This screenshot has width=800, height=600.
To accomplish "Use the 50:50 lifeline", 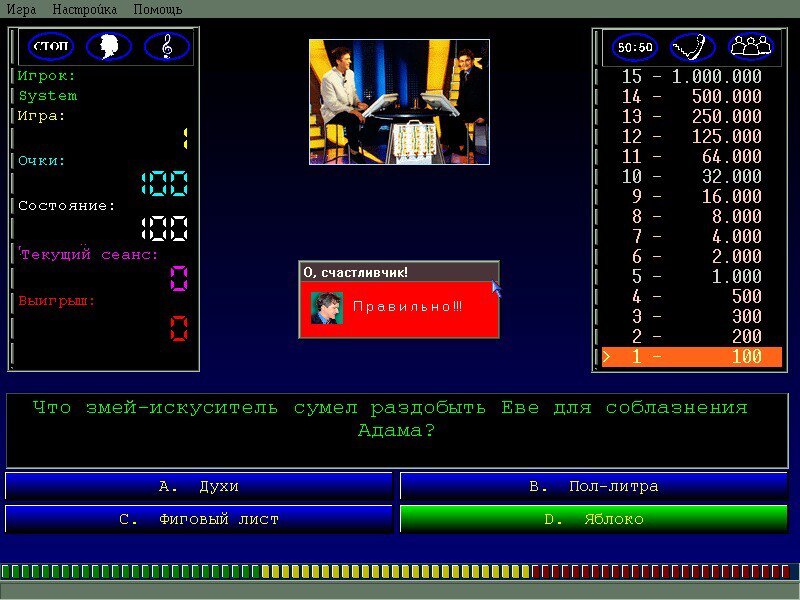I will pos(634,46).
